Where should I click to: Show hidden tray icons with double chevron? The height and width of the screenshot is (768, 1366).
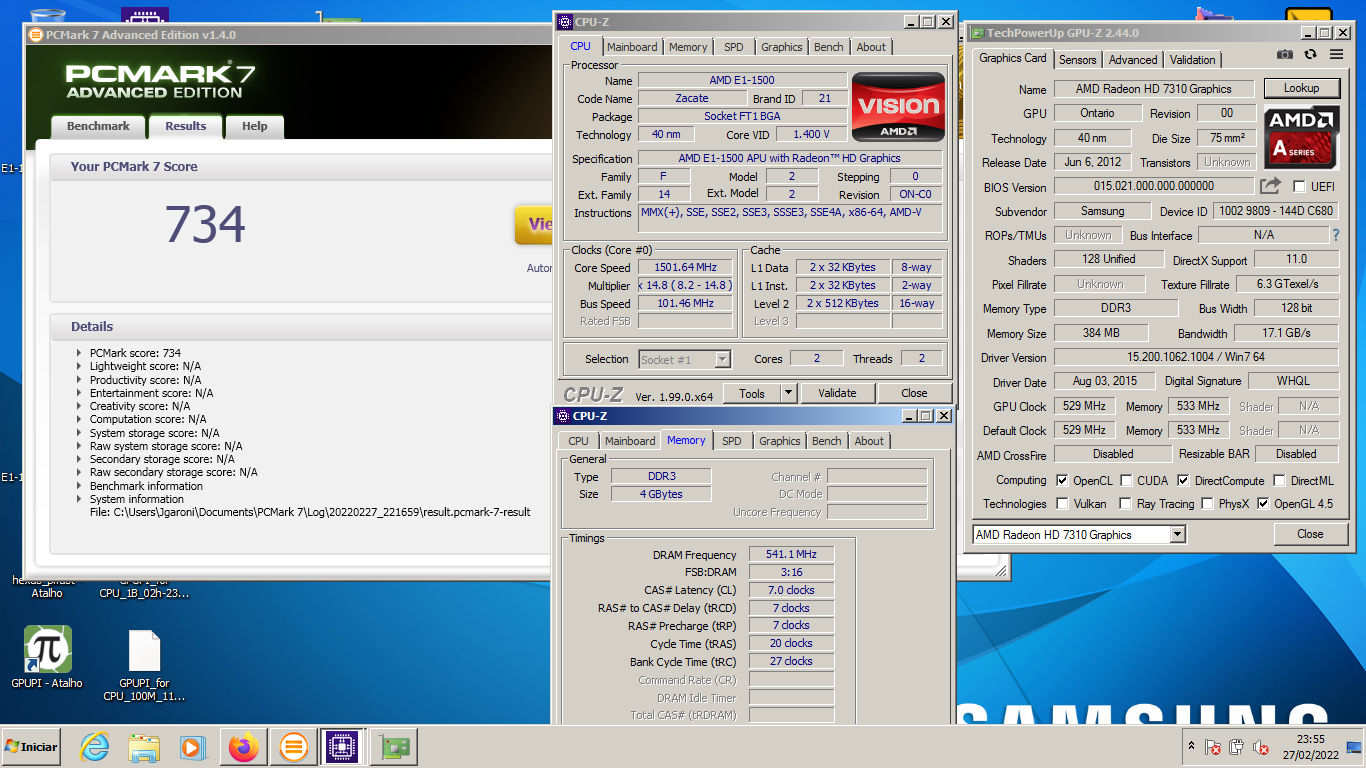(1191, 747)
